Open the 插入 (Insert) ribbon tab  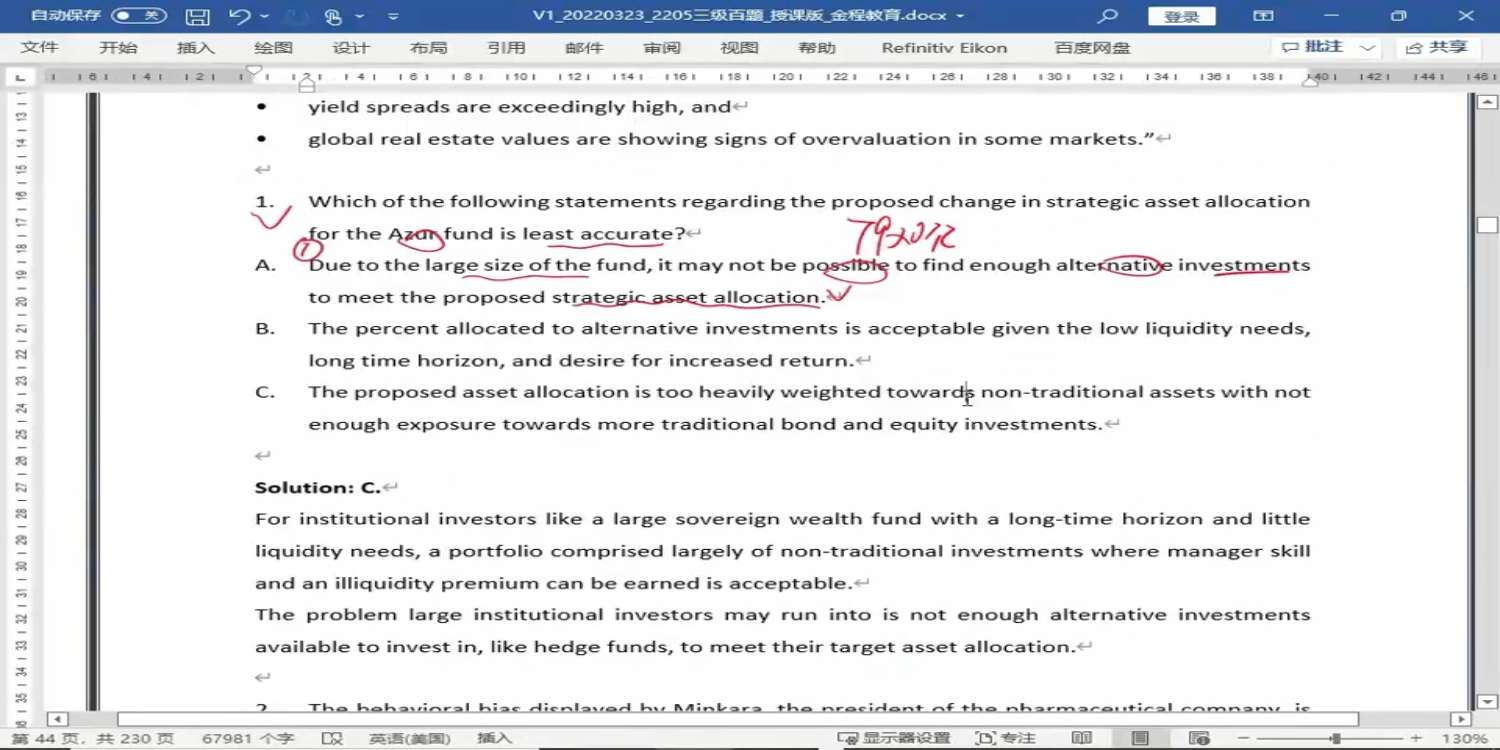[195, 48]
